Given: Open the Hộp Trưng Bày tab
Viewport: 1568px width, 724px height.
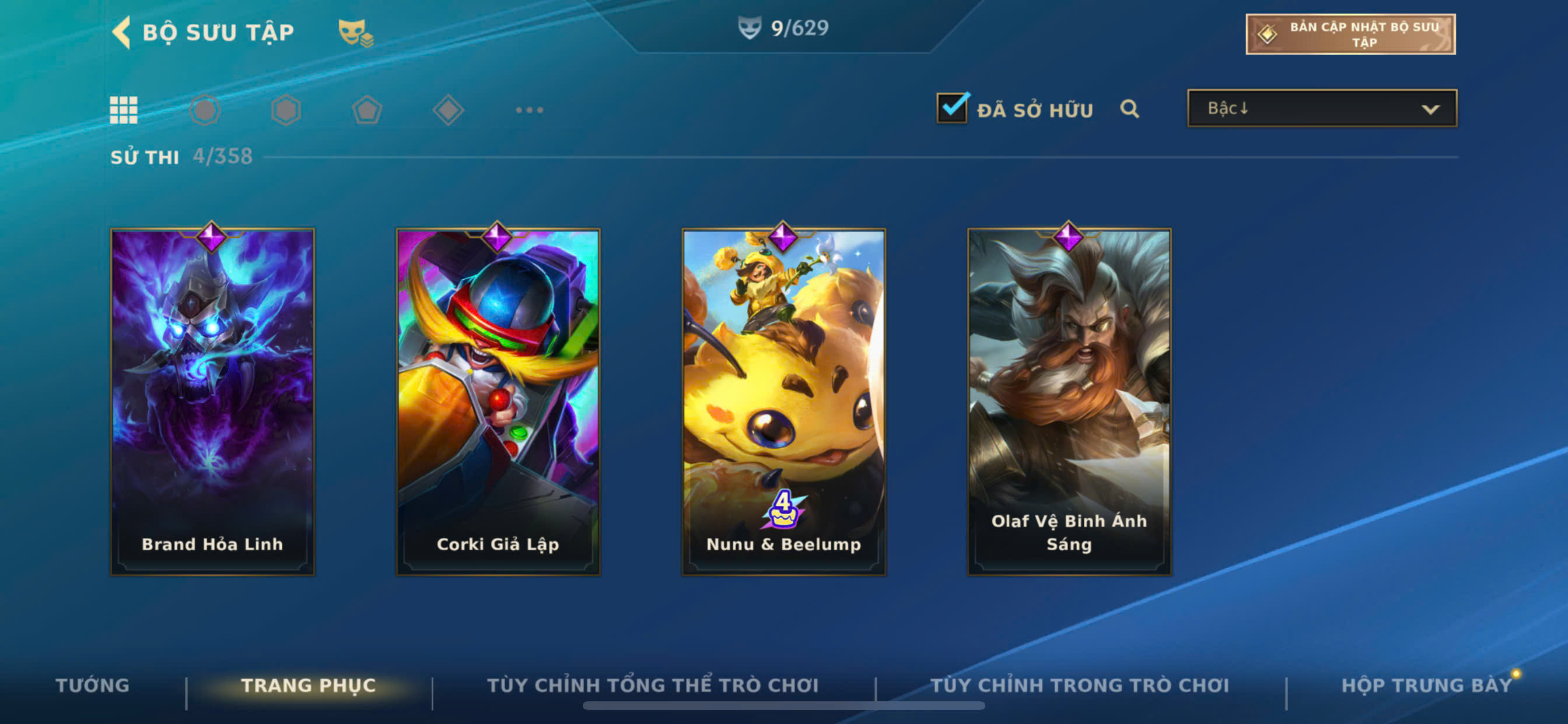Looking at the screenshot, I should (x=1426, y=685).
